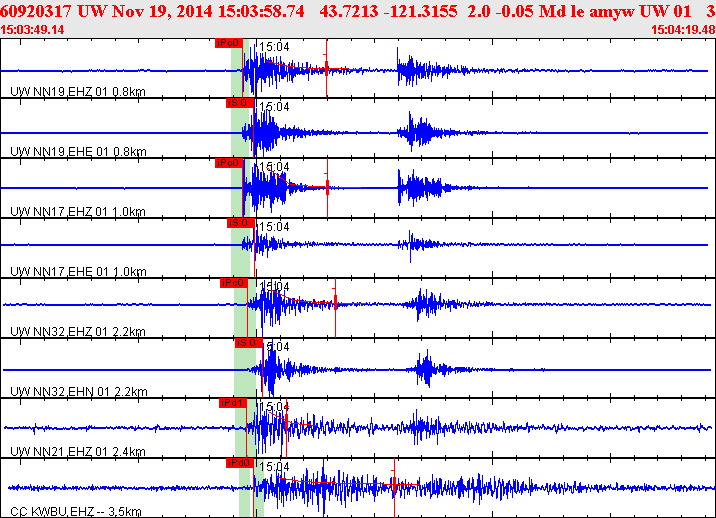Click the station label UW NN19 EHZ 01 0.8km
716x518 pixels.
point(78,91)
